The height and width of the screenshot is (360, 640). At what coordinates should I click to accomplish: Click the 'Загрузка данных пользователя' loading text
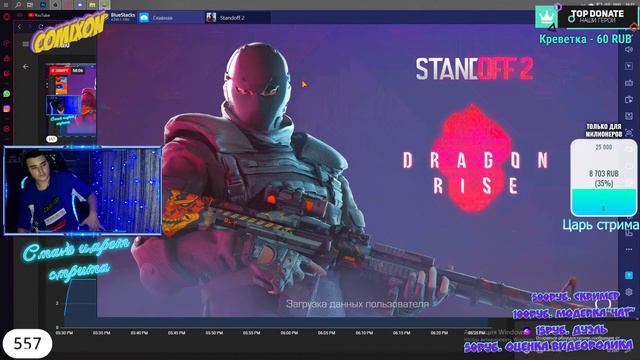pos(358,304)
